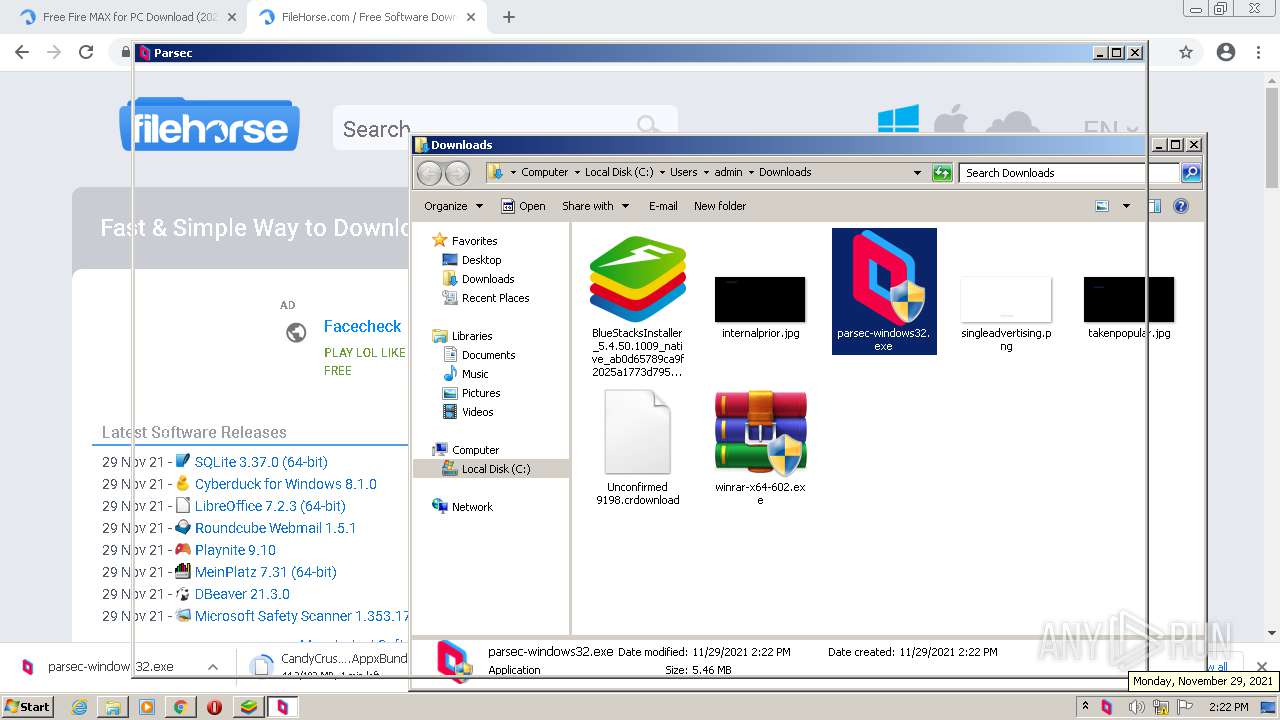Select the singleadvertising.png thumbnail
This screenshot has width=1280, height=720.
[x=1006, y=299]
